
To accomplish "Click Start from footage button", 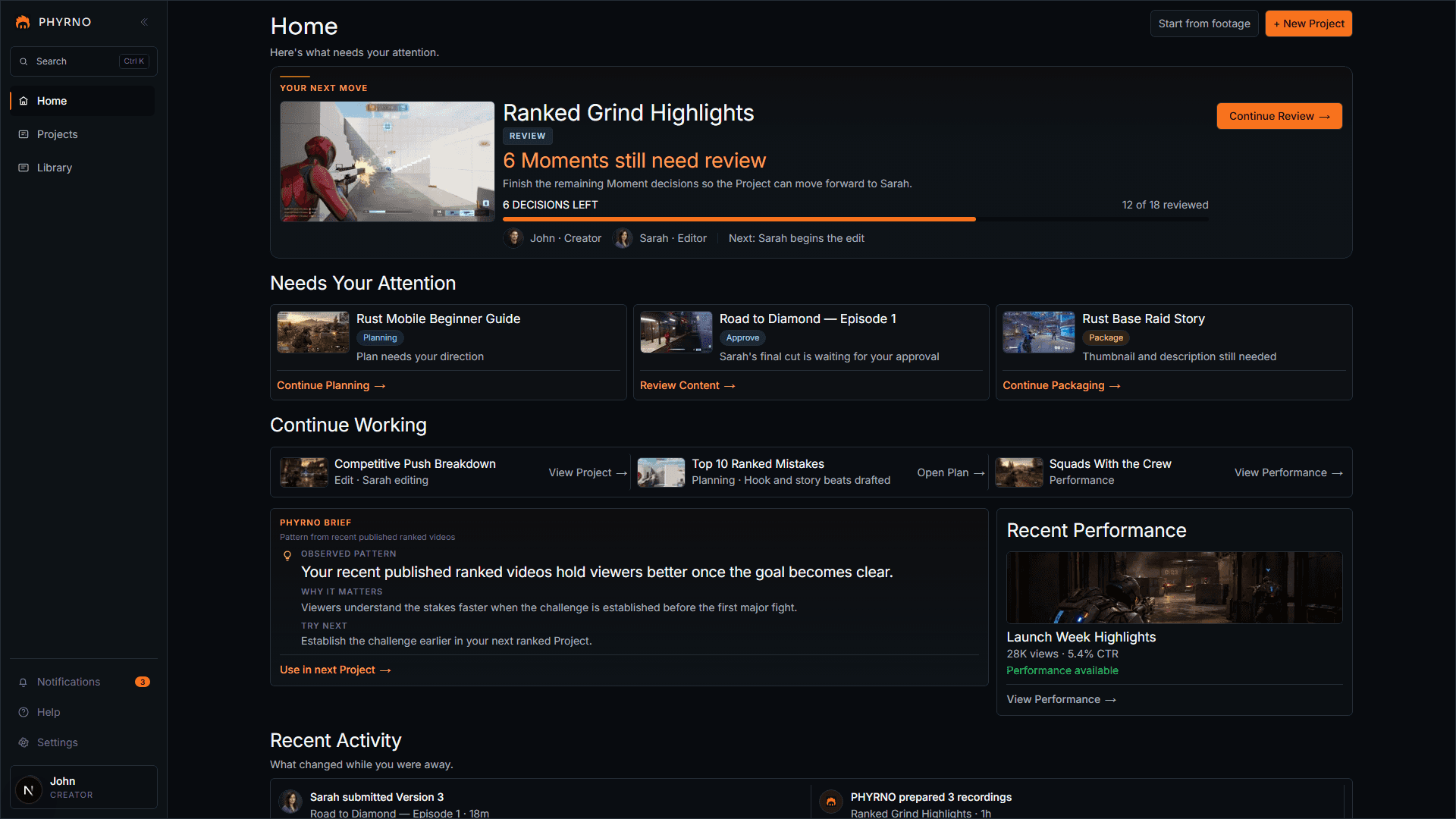I will point(1204,24).
